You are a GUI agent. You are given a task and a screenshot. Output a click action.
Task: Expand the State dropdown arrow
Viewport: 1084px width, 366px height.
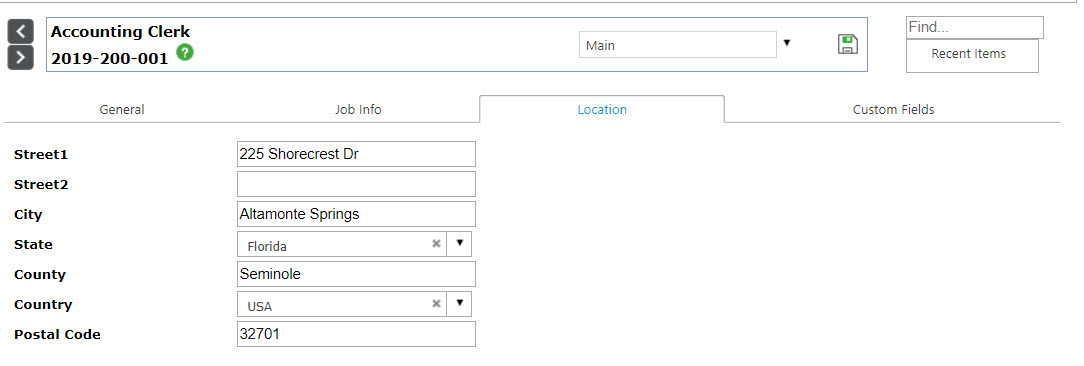coord(460,244)
